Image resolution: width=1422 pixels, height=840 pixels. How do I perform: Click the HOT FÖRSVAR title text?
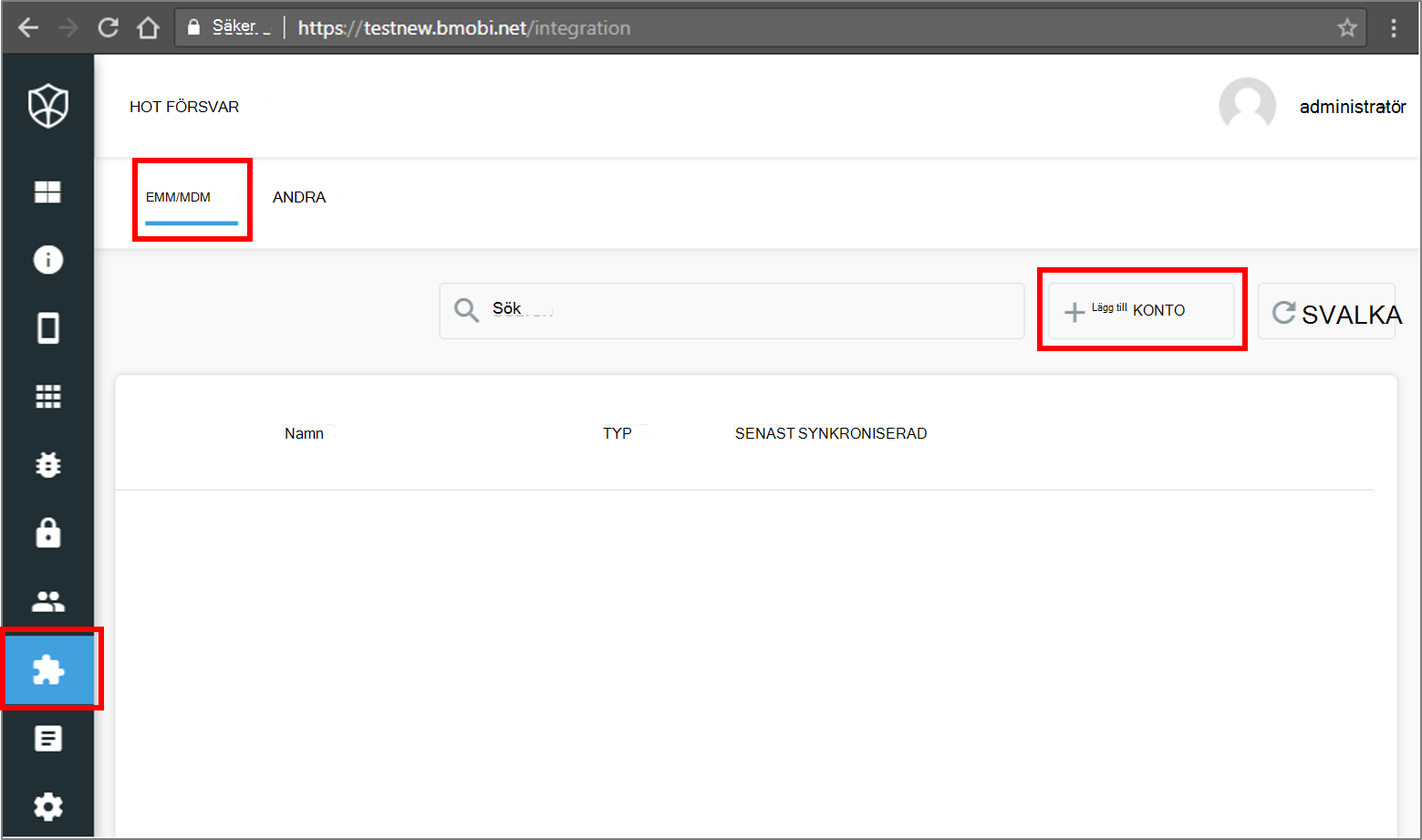tap(184, 107)
